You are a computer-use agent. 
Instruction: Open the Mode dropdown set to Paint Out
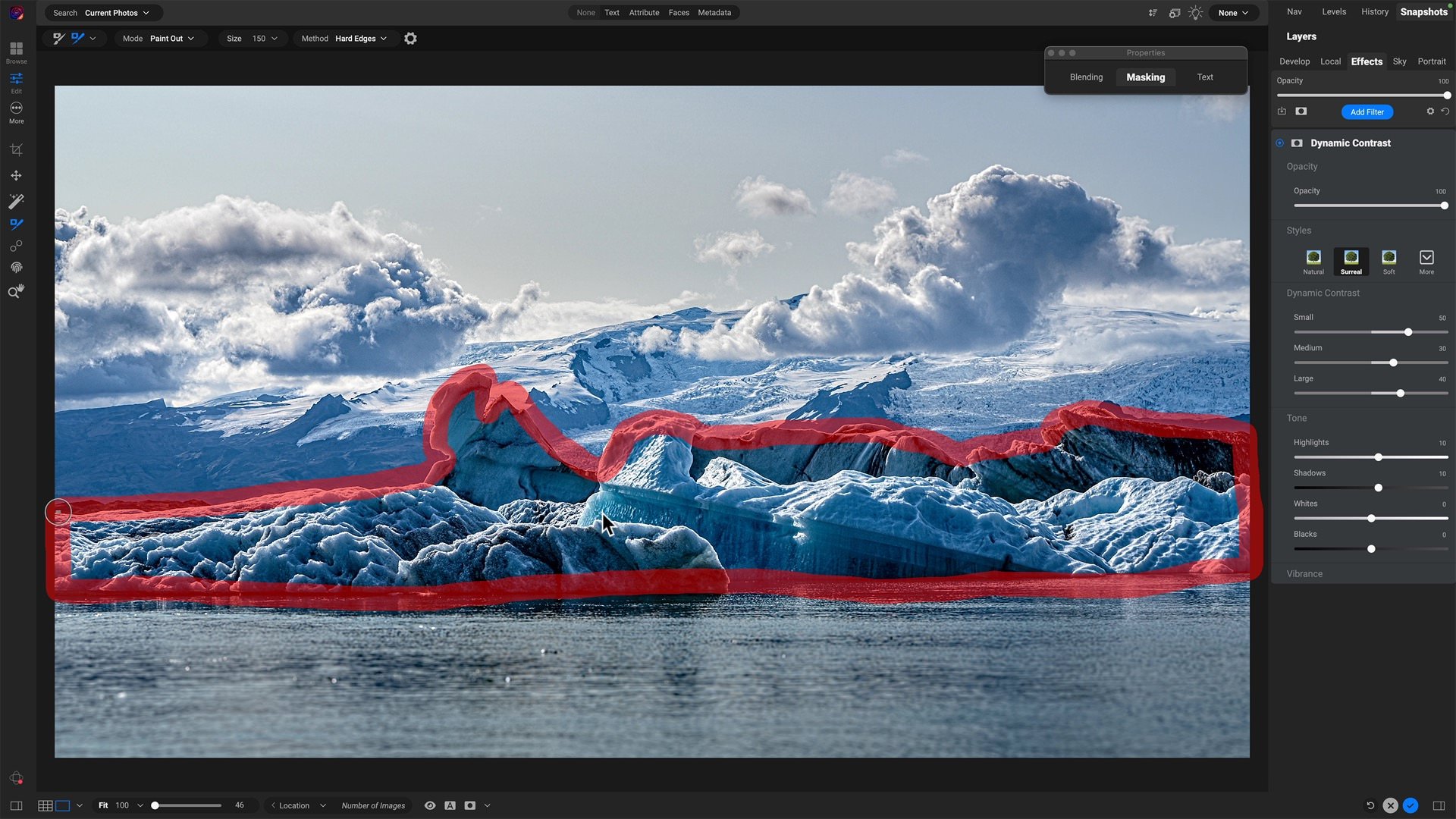click(x=168, y=38)
